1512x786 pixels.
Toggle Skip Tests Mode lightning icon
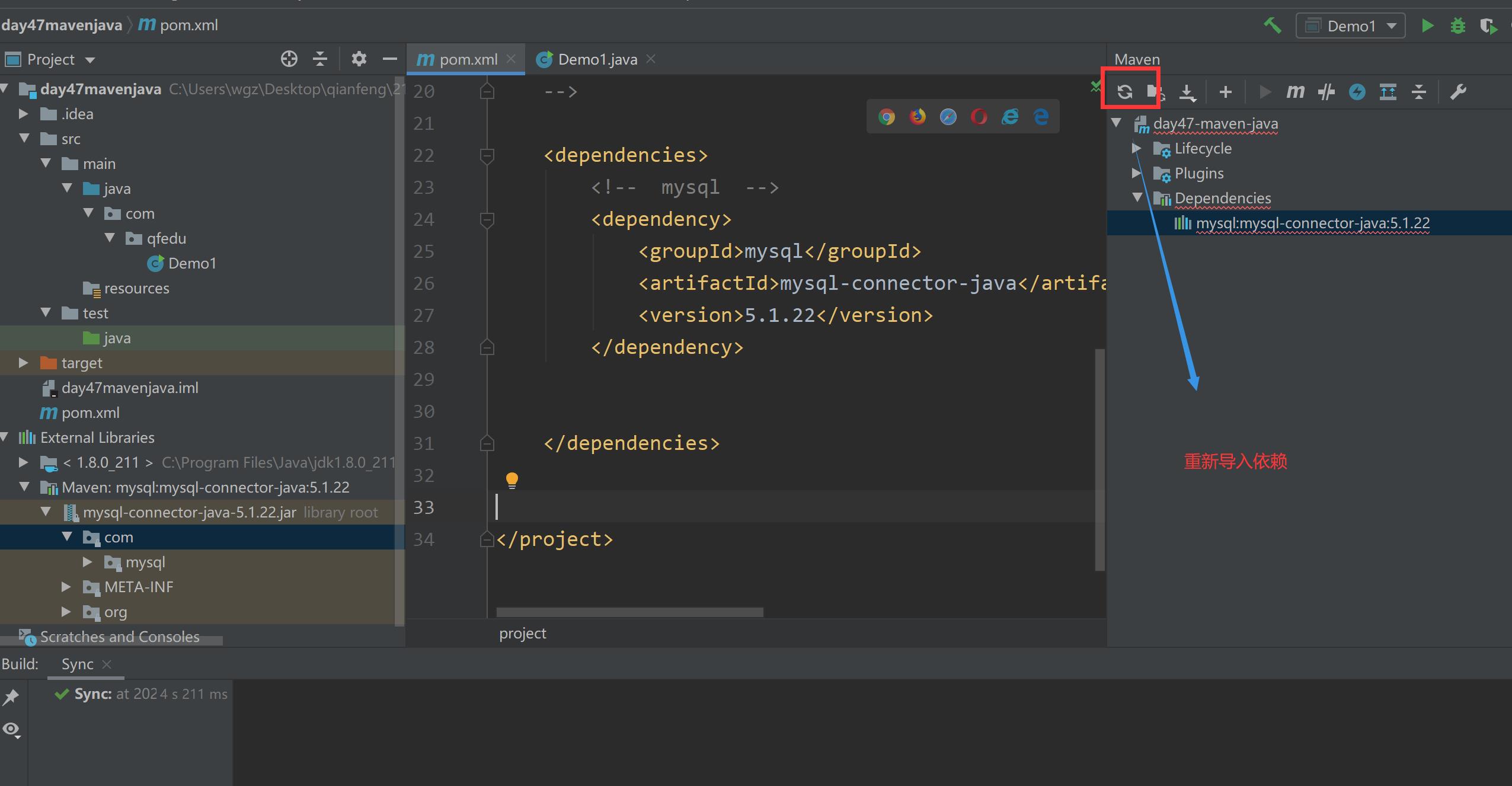[x=1357, y=92]
